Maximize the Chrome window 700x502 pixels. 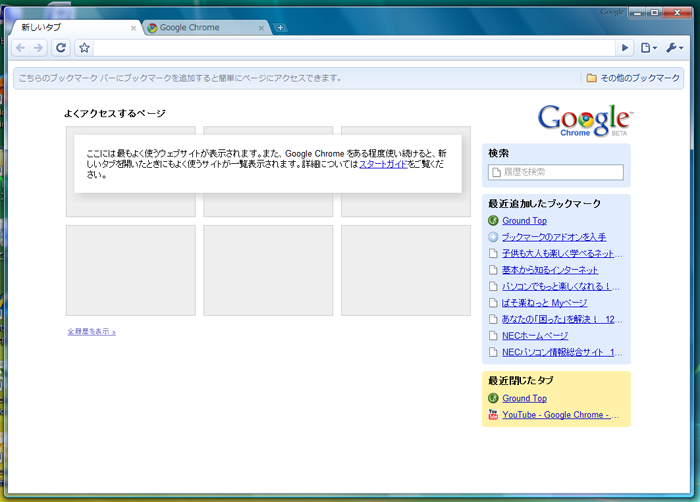tap(654, 13)
